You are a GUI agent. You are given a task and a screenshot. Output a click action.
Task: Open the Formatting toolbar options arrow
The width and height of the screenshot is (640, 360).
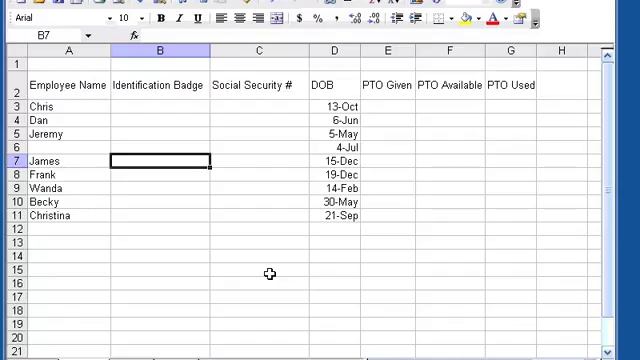pyautogui.click(x=535, y=20)
